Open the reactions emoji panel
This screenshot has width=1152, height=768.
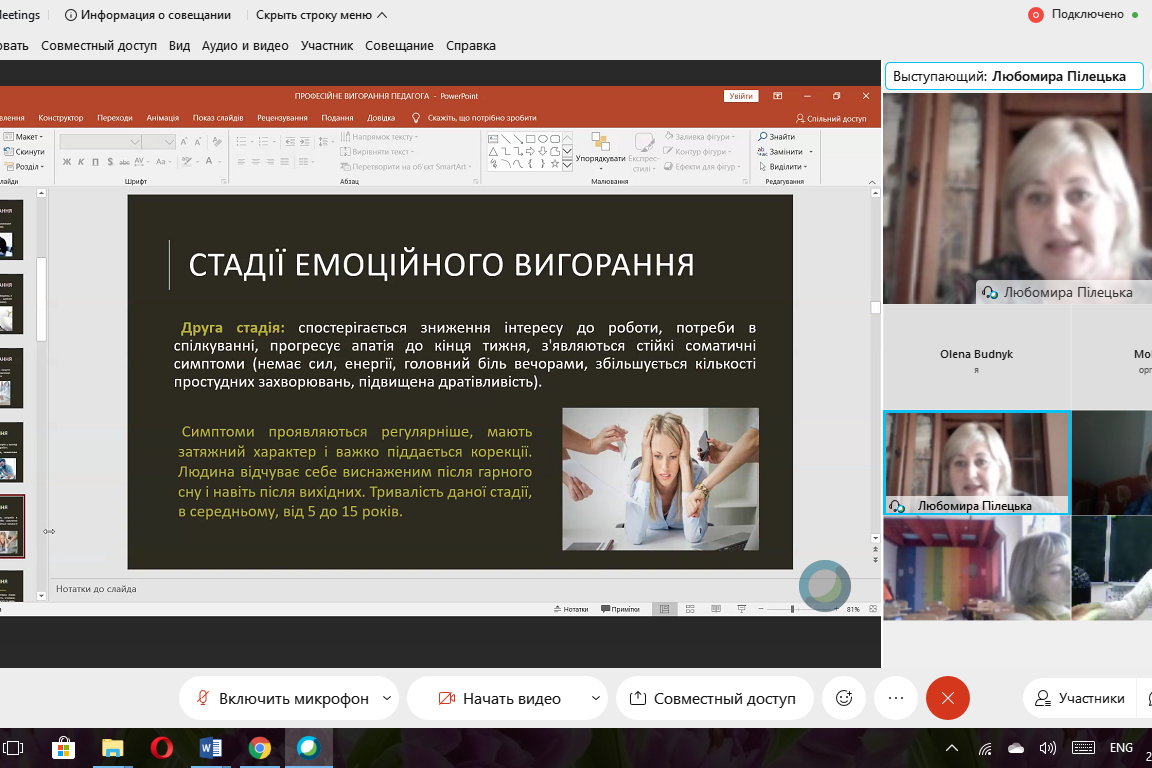[844, 698]
